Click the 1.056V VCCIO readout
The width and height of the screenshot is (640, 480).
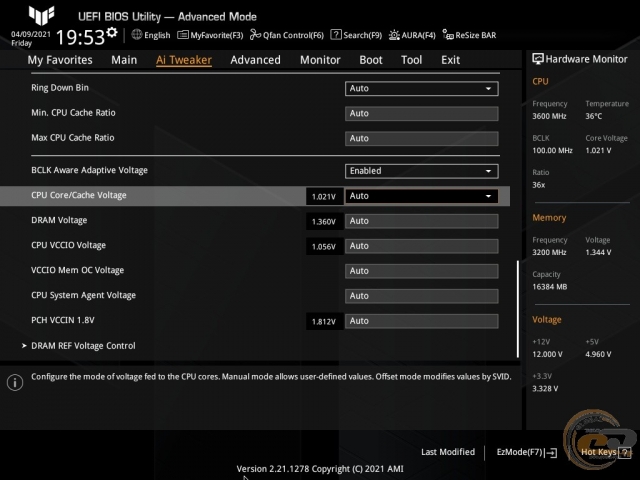(324, 247)
